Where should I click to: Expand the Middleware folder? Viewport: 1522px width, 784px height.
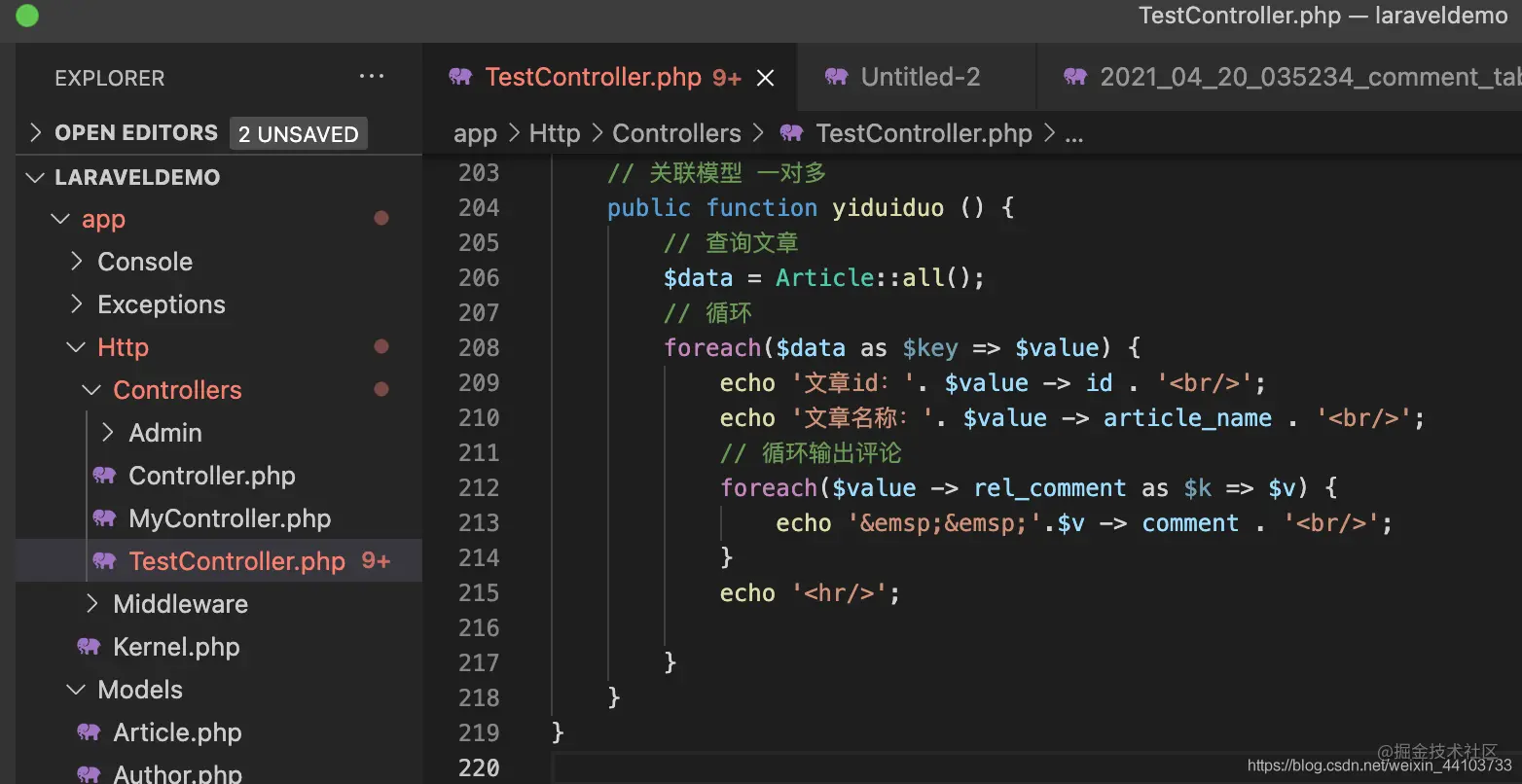click(92, 604)
